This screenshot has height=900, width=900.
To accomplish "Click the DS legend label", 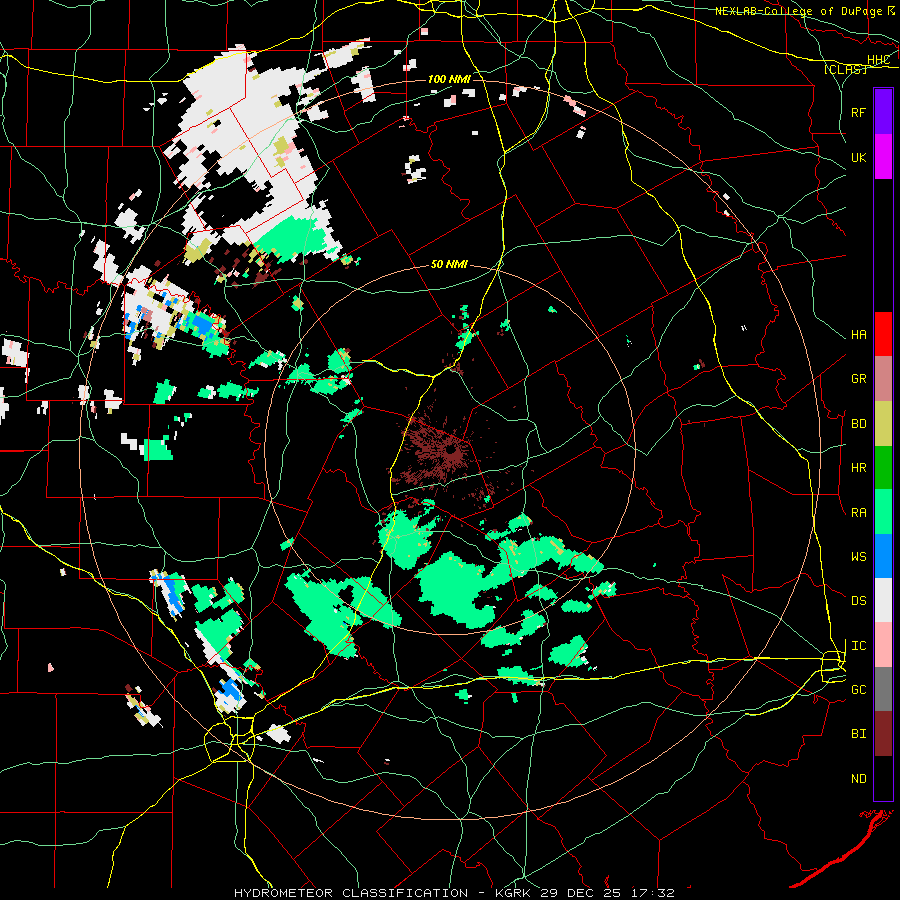I will [x=858, y=601].
